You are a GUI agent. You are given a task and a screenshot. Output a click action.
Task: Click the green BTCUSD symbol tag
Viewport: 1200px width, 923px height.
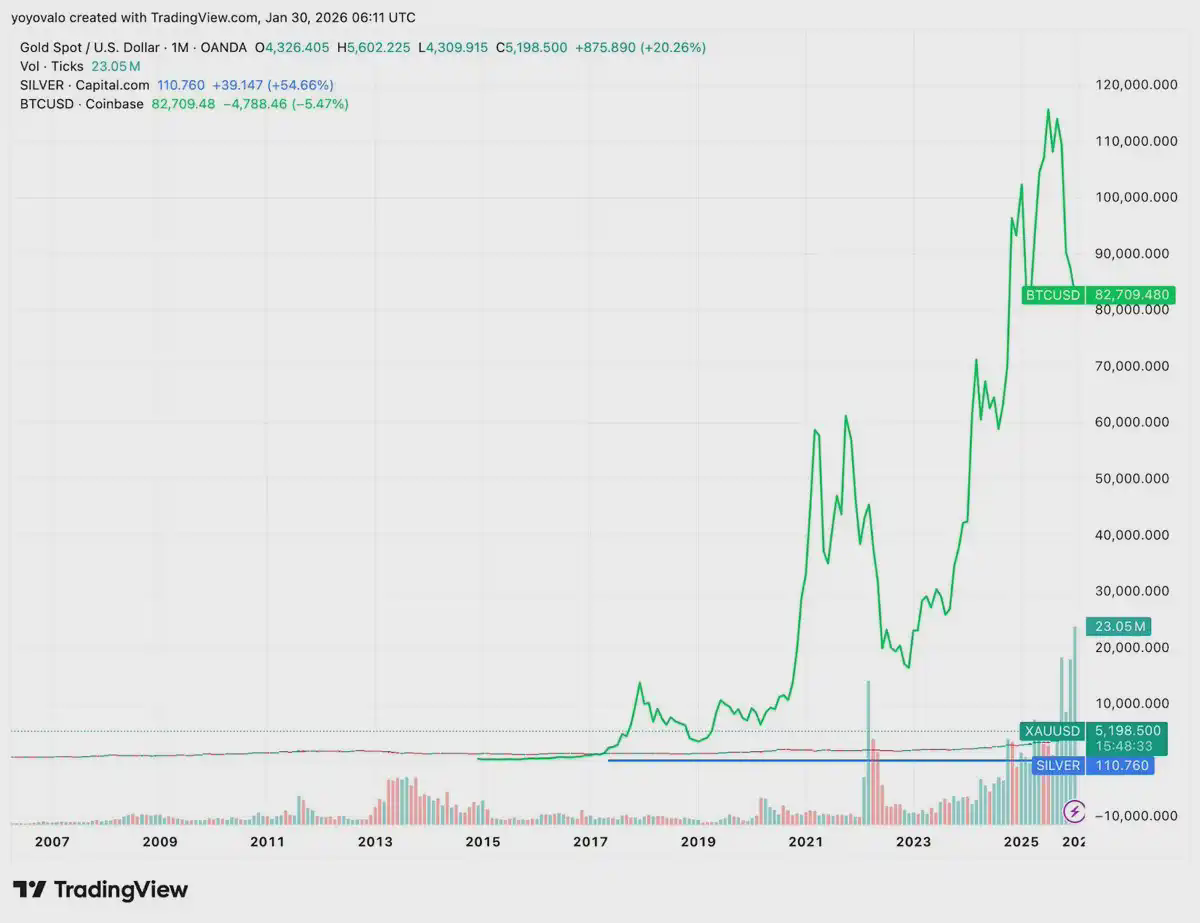1053,295
